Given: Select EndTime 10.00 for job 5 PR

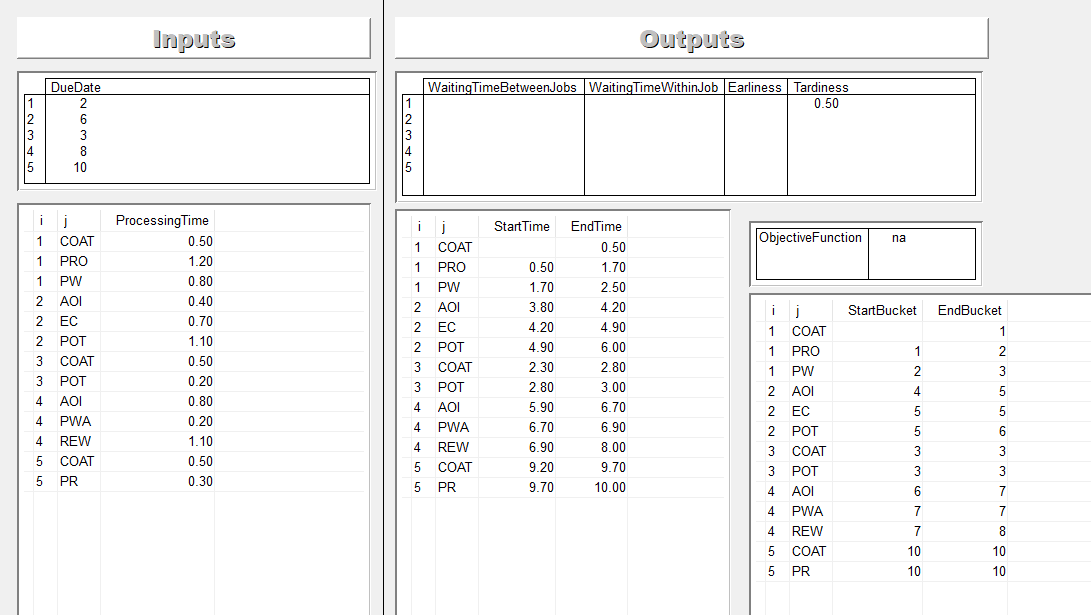Looking at the screenshot, I should [610, 488].
